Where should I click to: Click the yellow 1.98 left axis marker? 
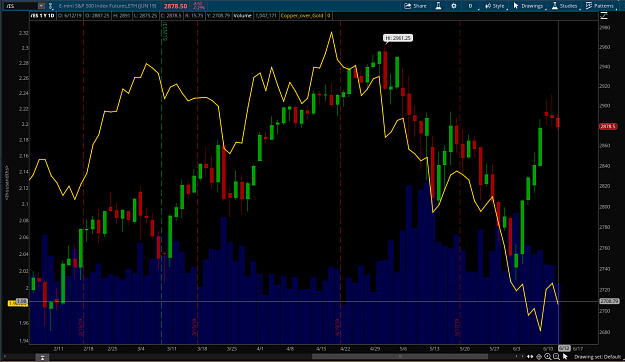click(x=18, y=303)
